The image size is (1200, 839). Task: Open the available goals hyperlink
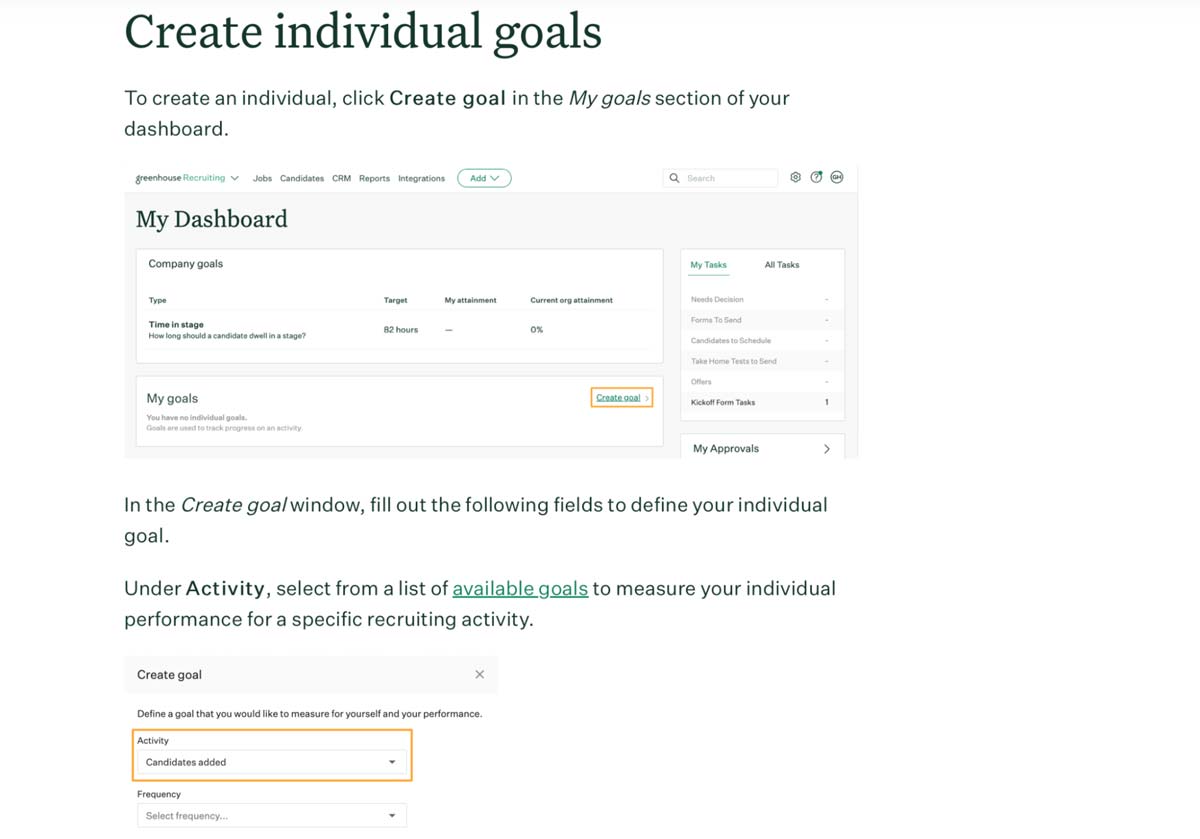tap(520, 588)
